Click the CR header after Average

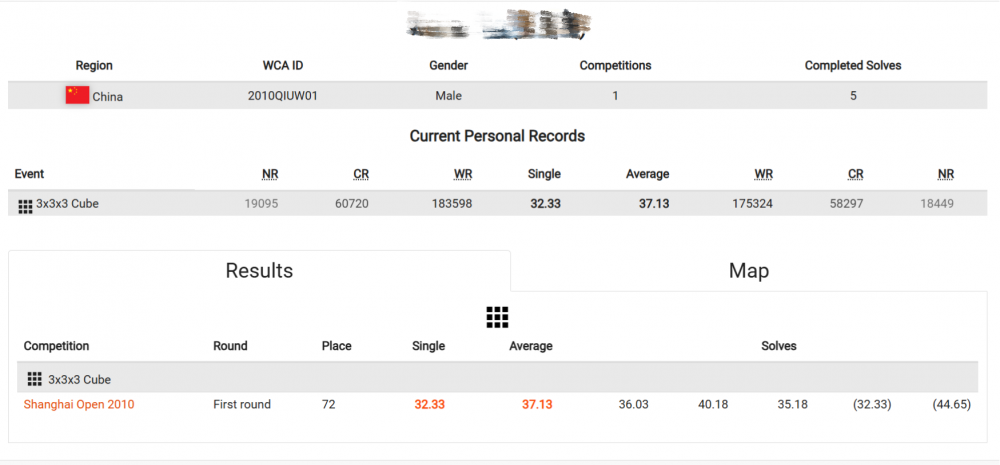tap(856, 175)
